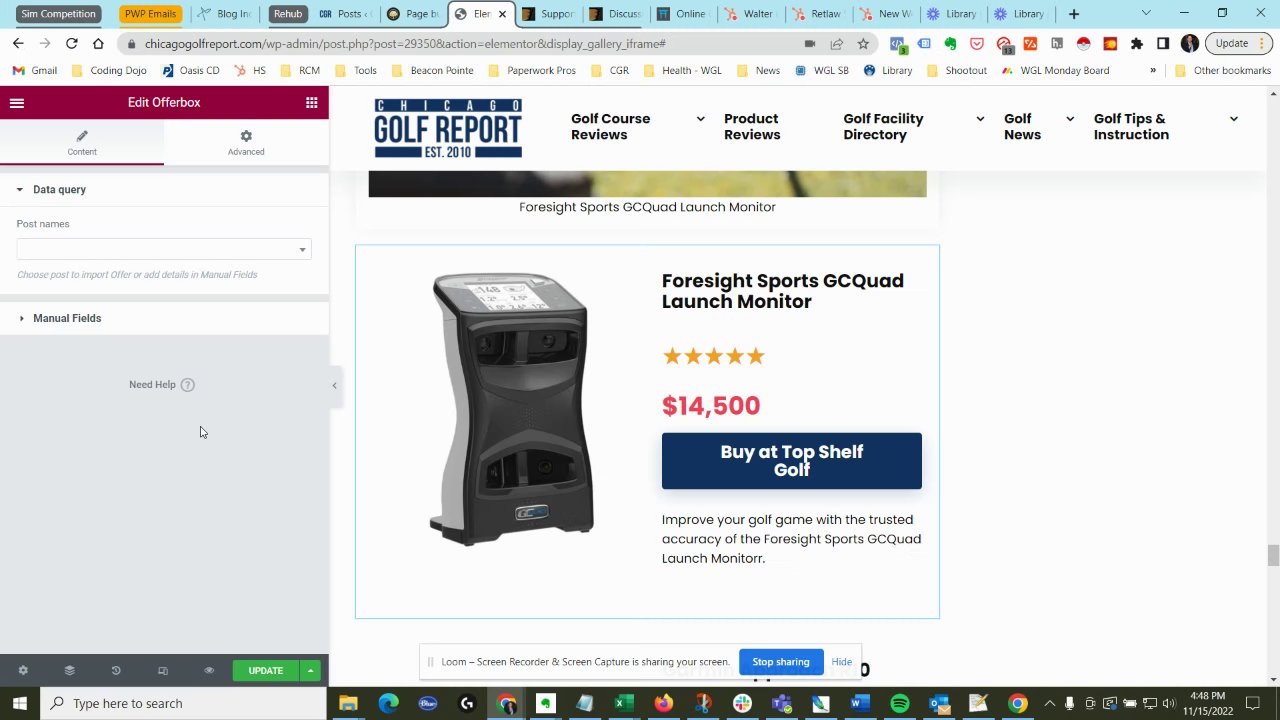The height and width of the screenshot is (720, 1280).
Task: Open Product Reviews menu item
Action: tap(752, 127)
